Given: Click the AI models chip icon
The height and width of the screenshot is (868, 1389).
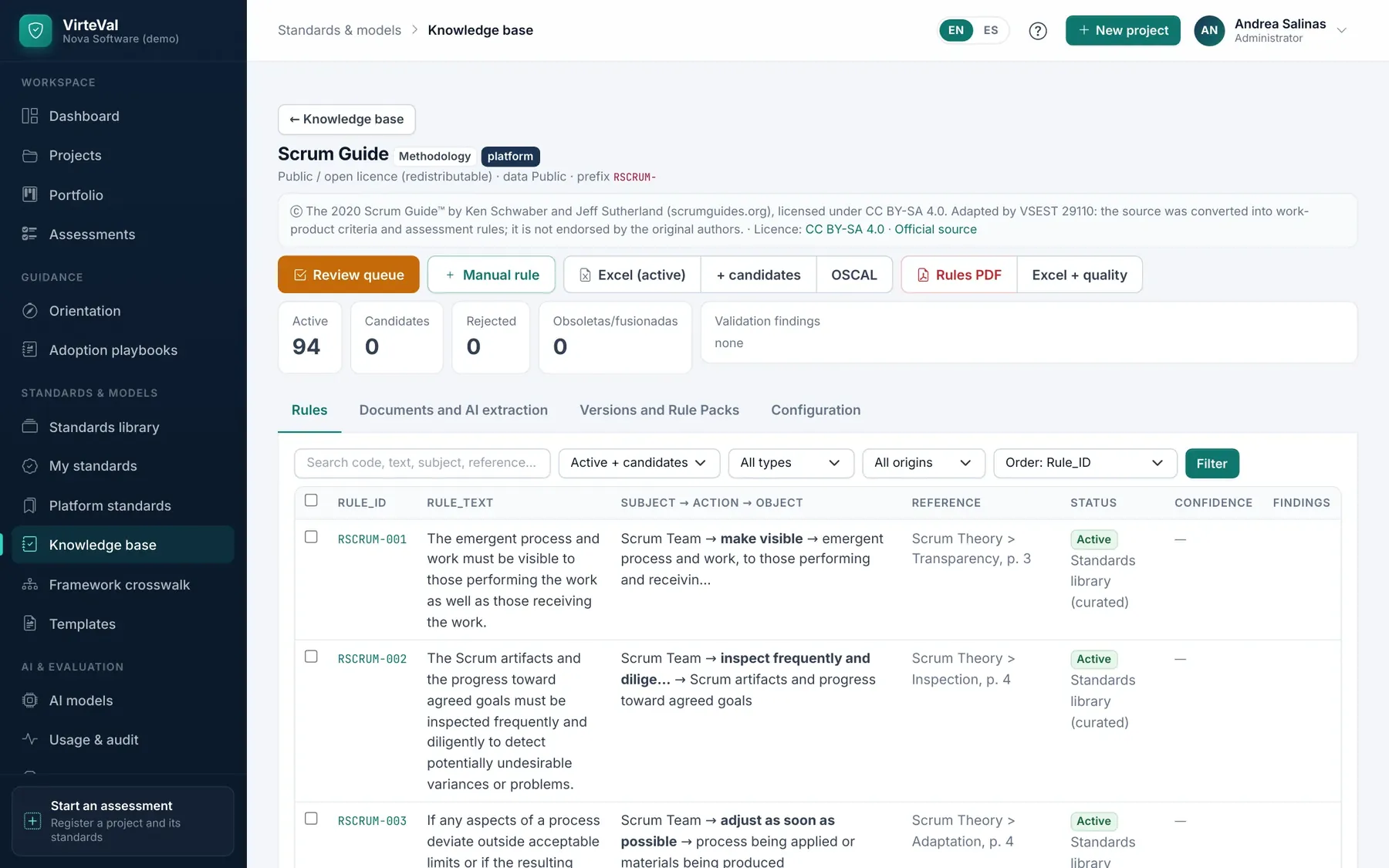Looking at the screenshot, I should [30, 701].
